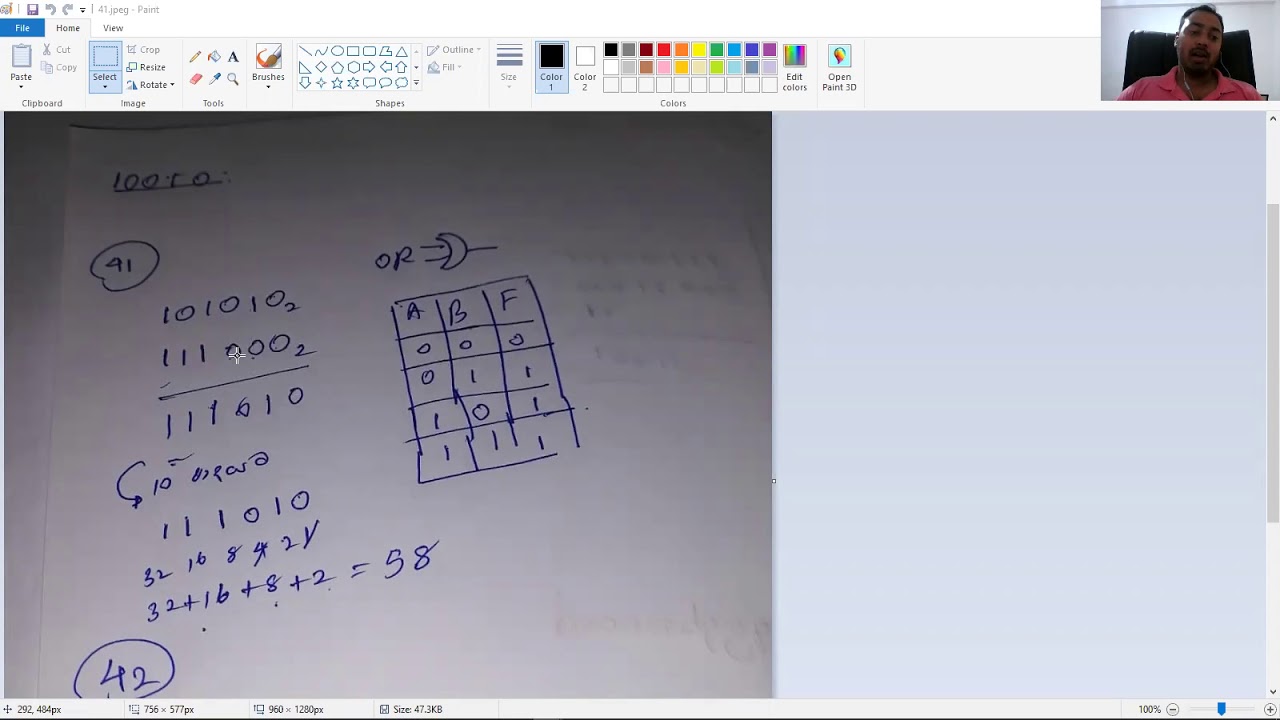Click the Copy button

point(59,67)
